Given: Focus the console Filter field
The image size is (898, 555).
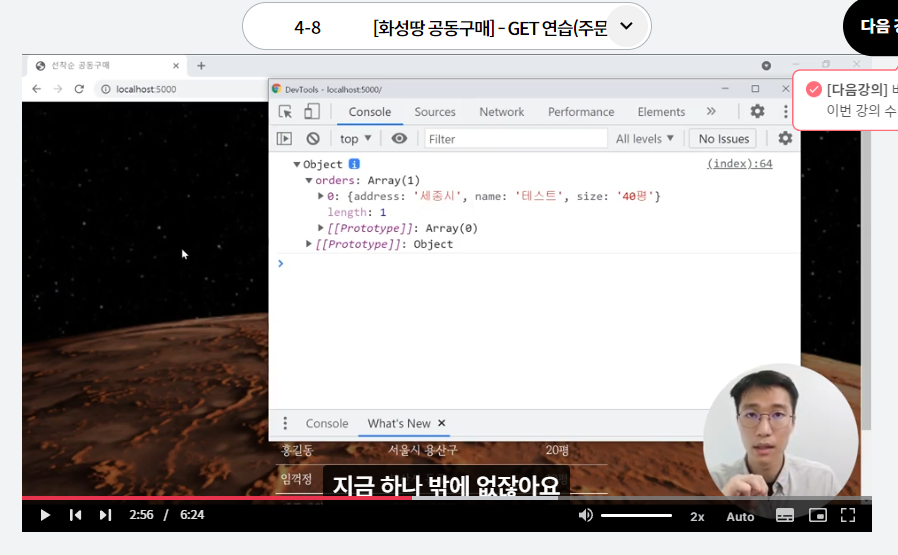Looking at the screenshot, I should coord(515,139).
